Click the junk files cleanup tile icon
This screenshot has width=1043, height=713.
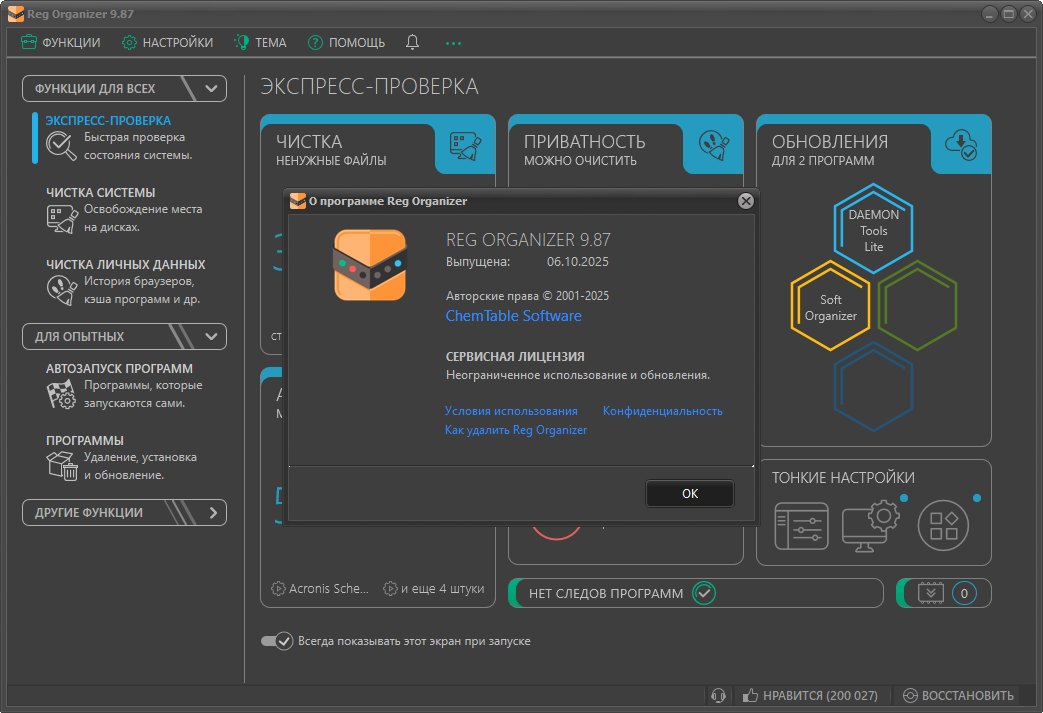(465, 145)
